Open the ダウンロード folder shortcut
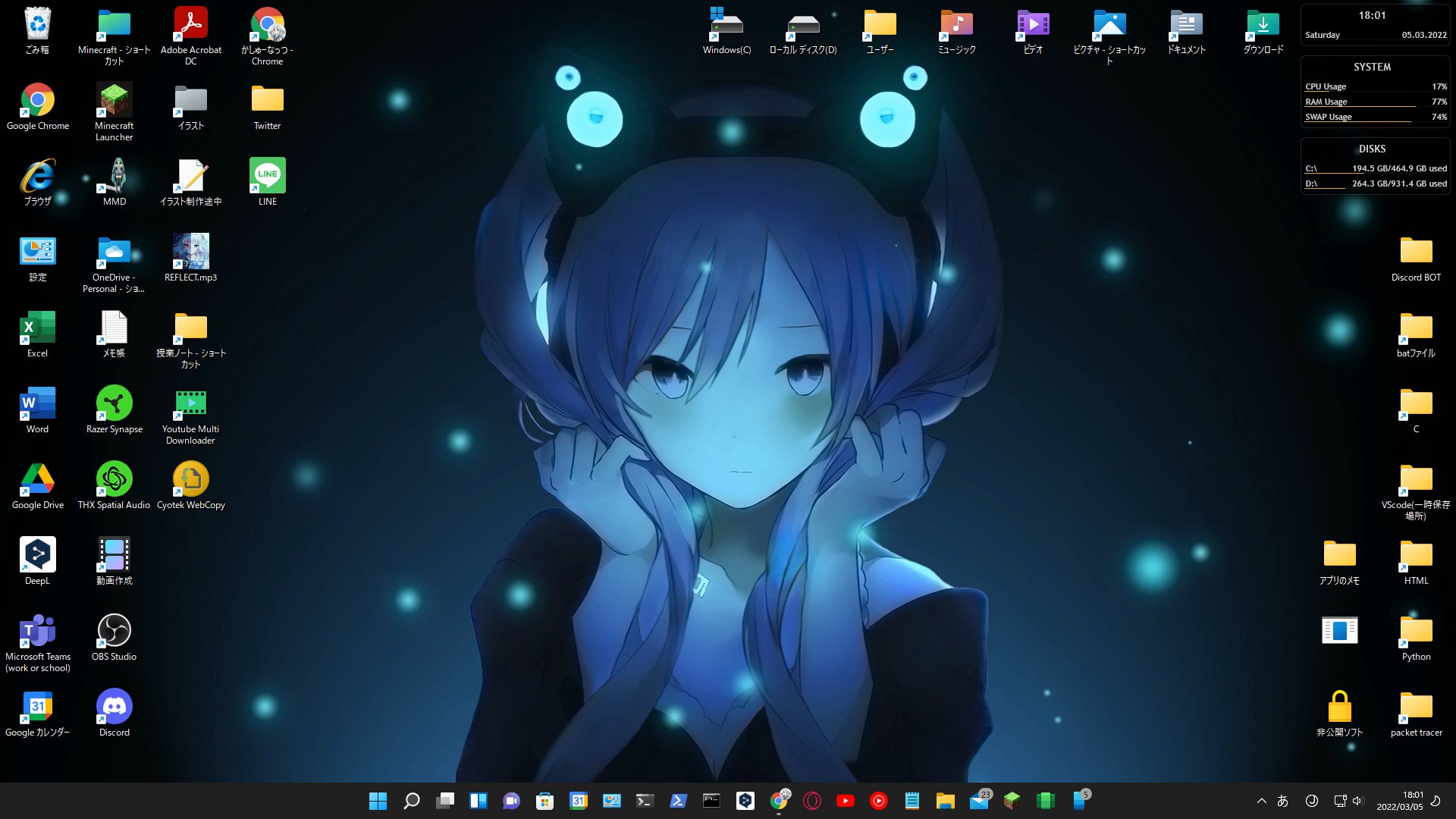Viewport: 1456px width, 819px height. [x=1263, y=32]
